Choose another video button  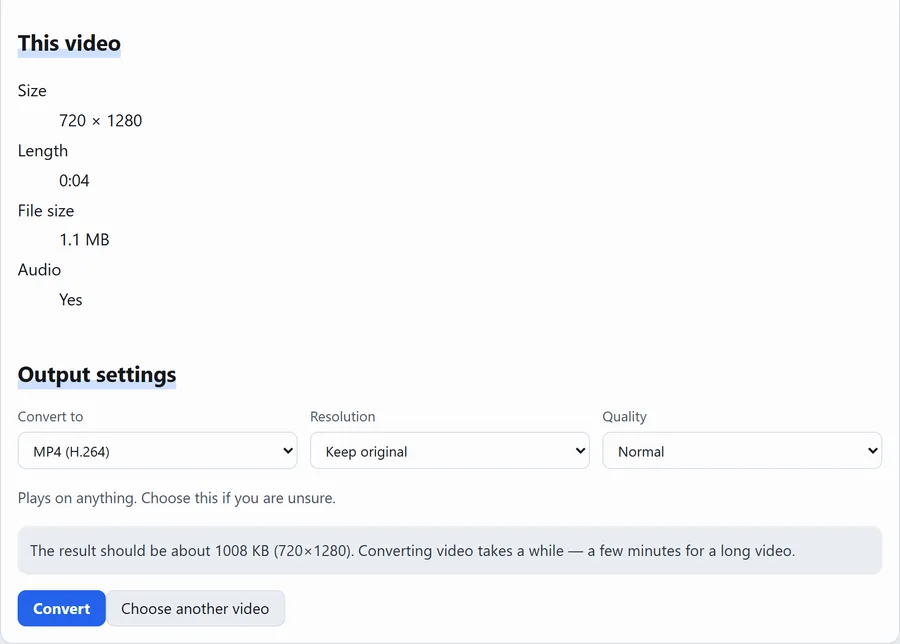pyautogui.click(x=195, y=608)
